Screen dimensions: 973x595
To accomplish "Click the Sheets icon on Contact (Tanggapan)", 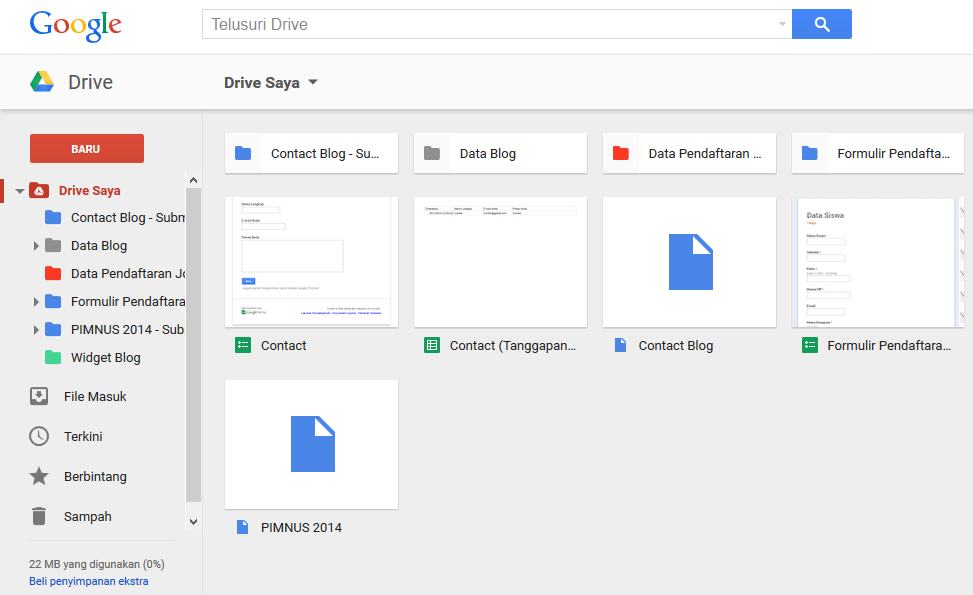I will point(430,344).
